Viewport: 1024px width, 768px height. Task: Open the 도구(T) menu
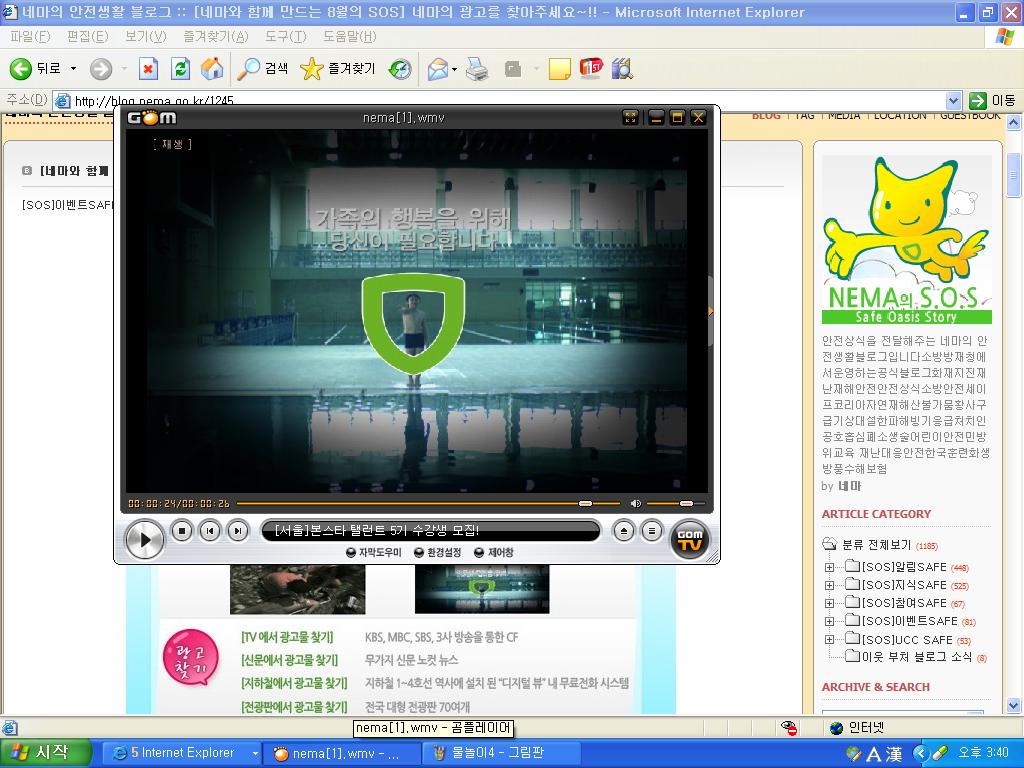click(285, 37)
